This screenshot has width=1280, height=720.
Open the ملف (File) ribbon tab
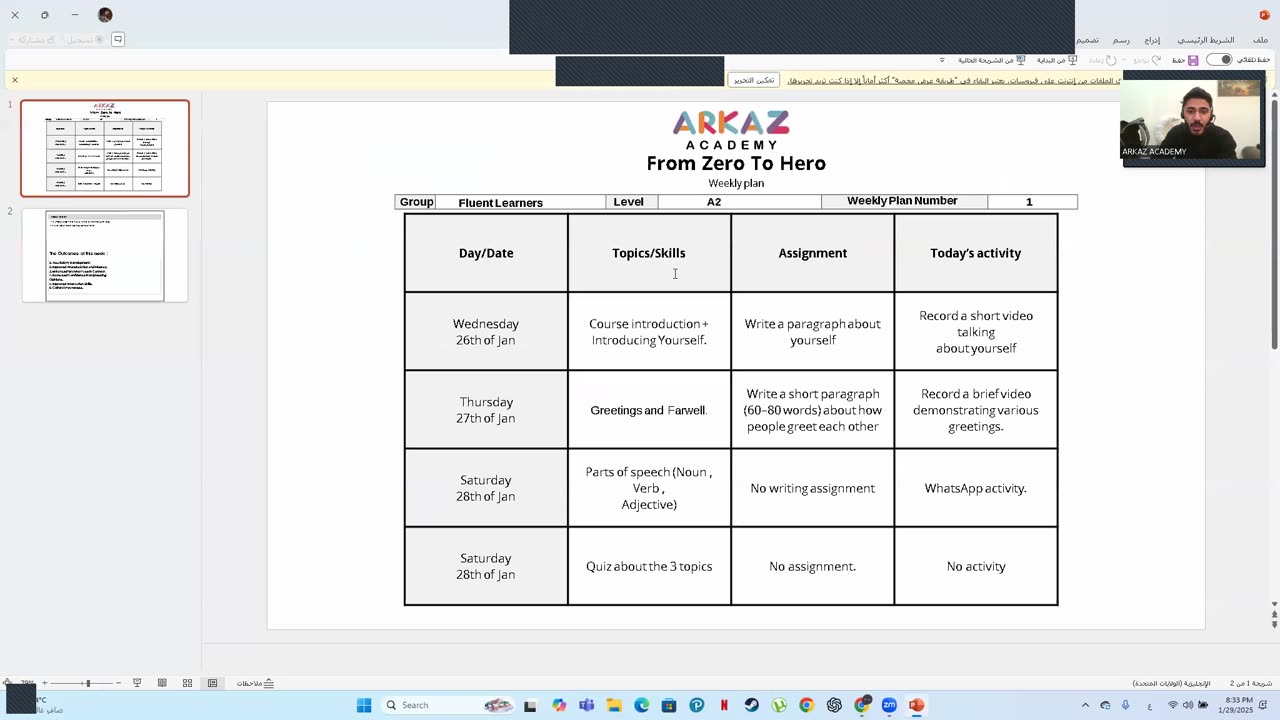(x=1260, y=40)
